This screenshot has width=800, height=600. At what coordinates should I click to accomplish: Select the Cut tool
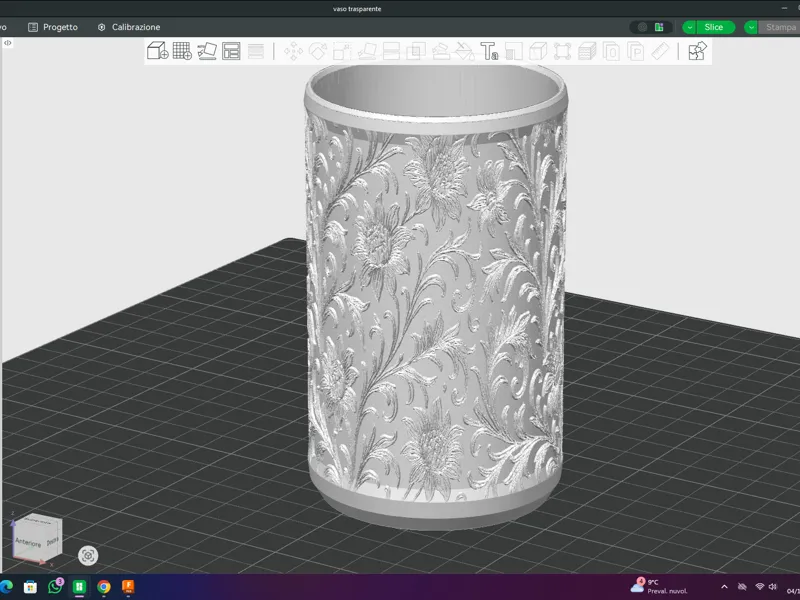(x=391, y=52)
